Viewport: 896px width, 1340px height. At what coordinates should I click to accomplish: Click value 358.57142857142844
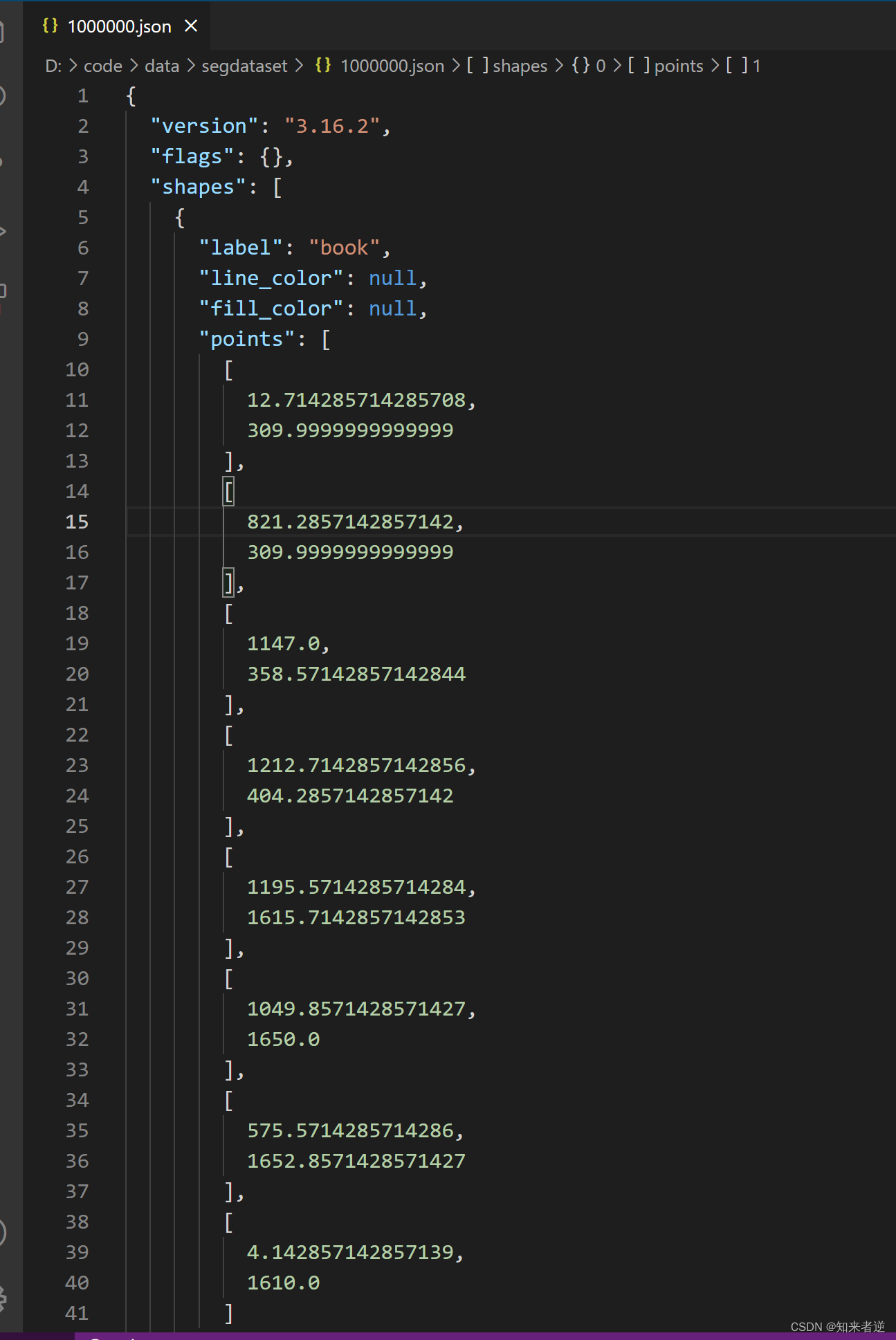tap(356, 674)
